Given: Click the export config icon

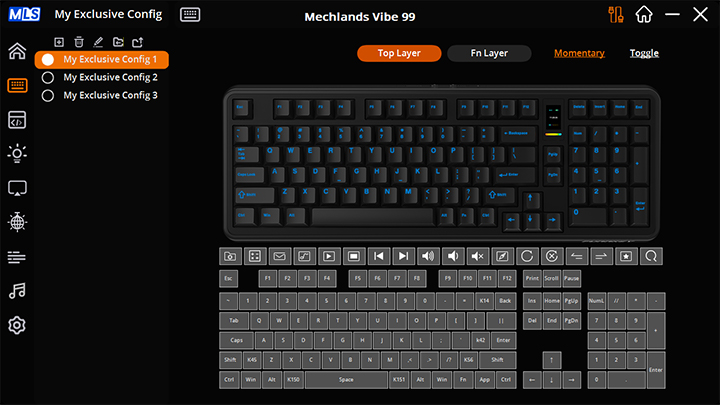Looking at the screenshot, I should tap(137, 42).
